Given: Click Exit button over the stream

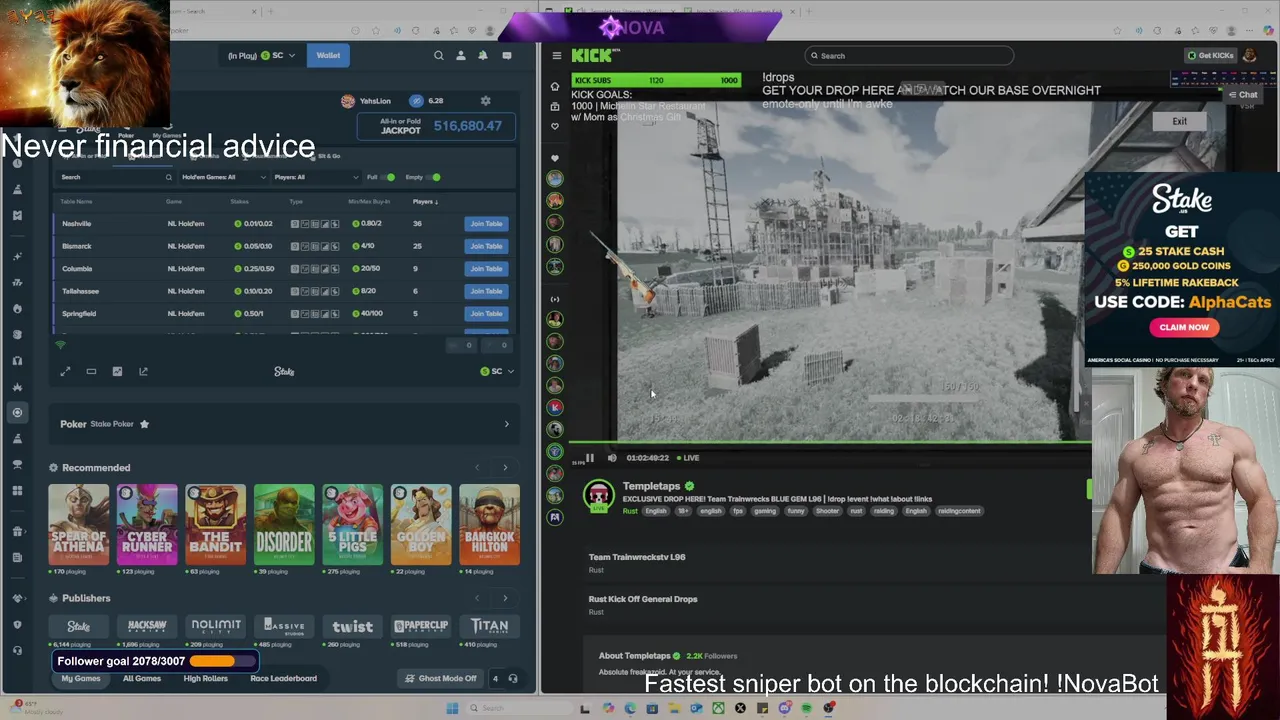Looking at the screenshot, I should pos(1180,122).
